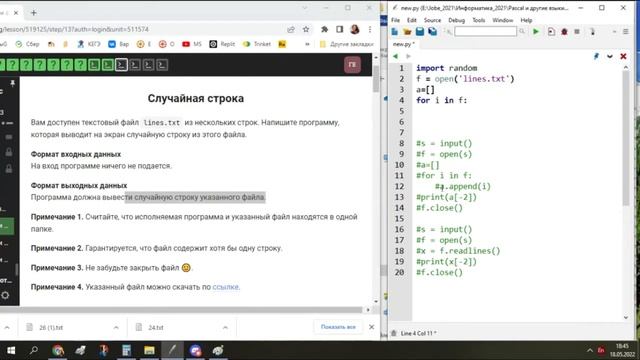Screen dimensions: 640x360
Task: Open the Chrome three-dot menu
Action: 370,29
